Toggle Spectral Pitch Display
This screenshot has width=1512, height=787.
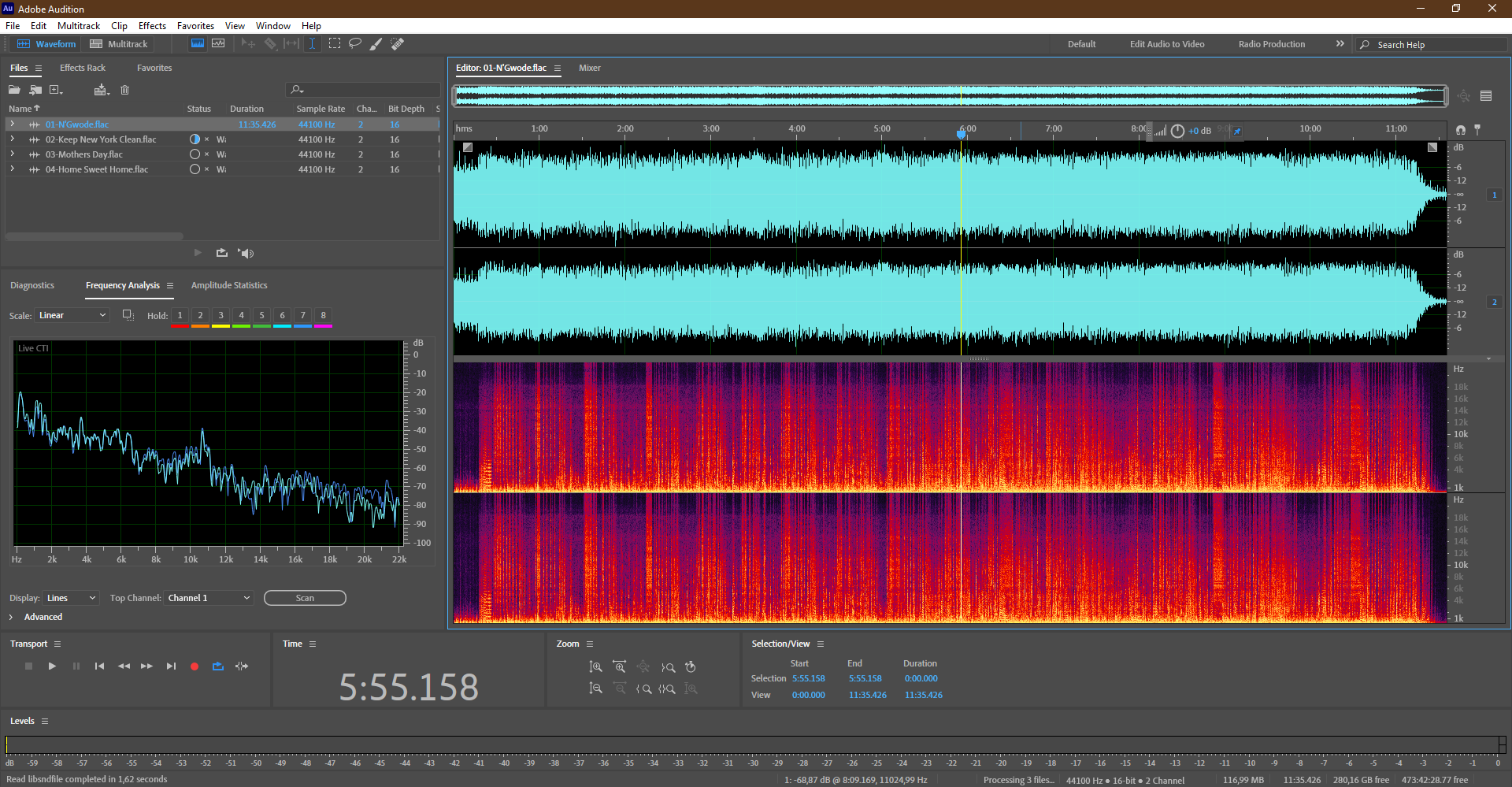pyautogui.click(x=218, y=44)
